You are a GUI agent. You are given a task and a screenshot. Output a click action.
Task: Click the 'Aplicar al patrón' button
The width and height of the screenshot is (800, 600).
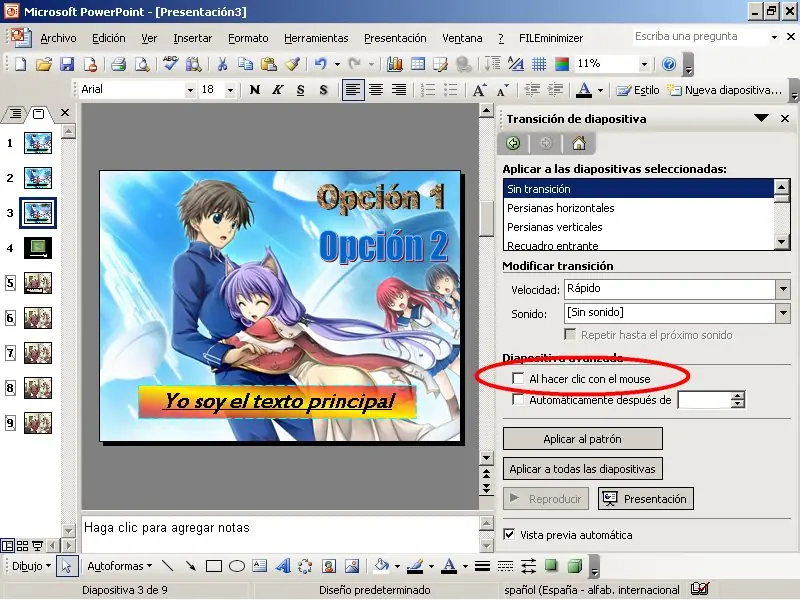582,439
